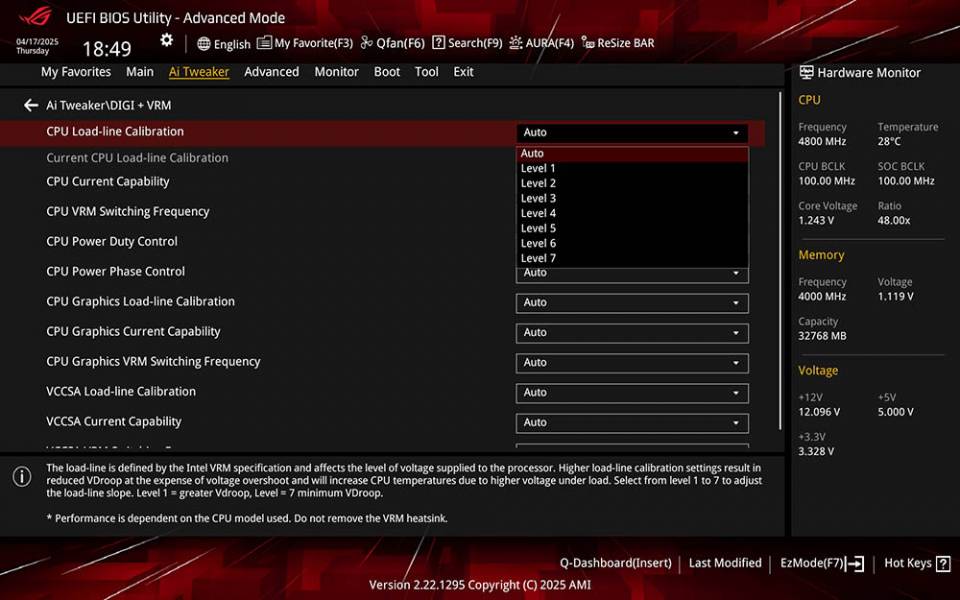Viewport: 960px width, 600px height.
Task: Click the ReSize BAR label
Action: (626, 43)
